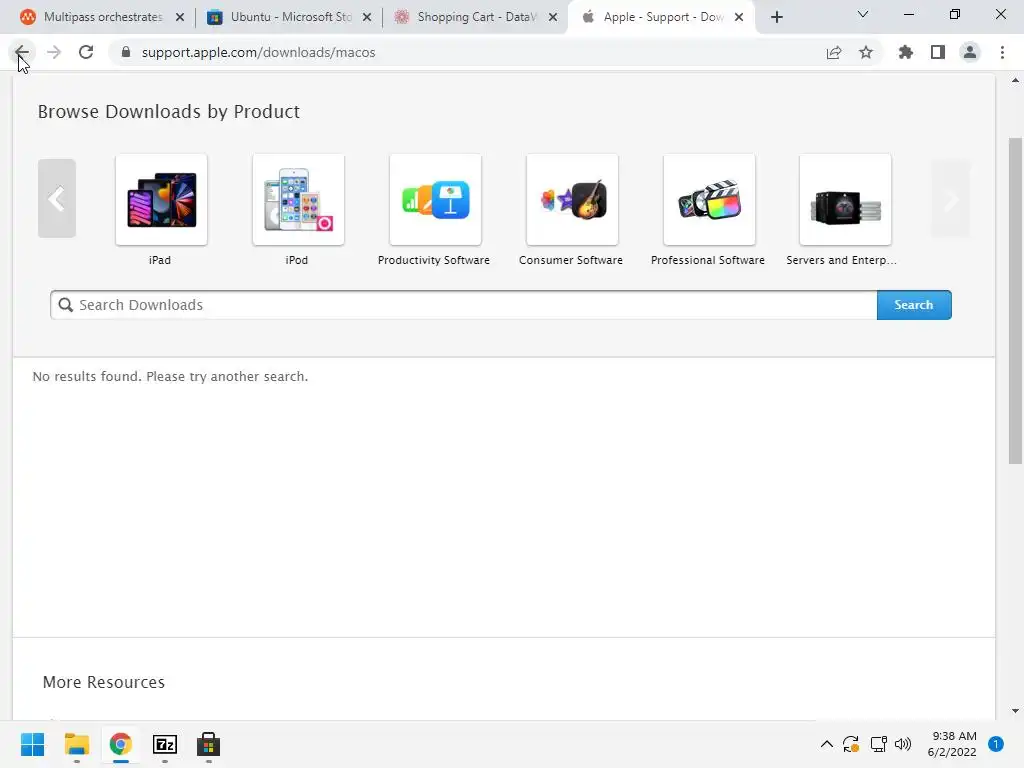The image size is (1024, 768).
Task: Open the Servers and Enterprise icon
Action: click(845, 200)
